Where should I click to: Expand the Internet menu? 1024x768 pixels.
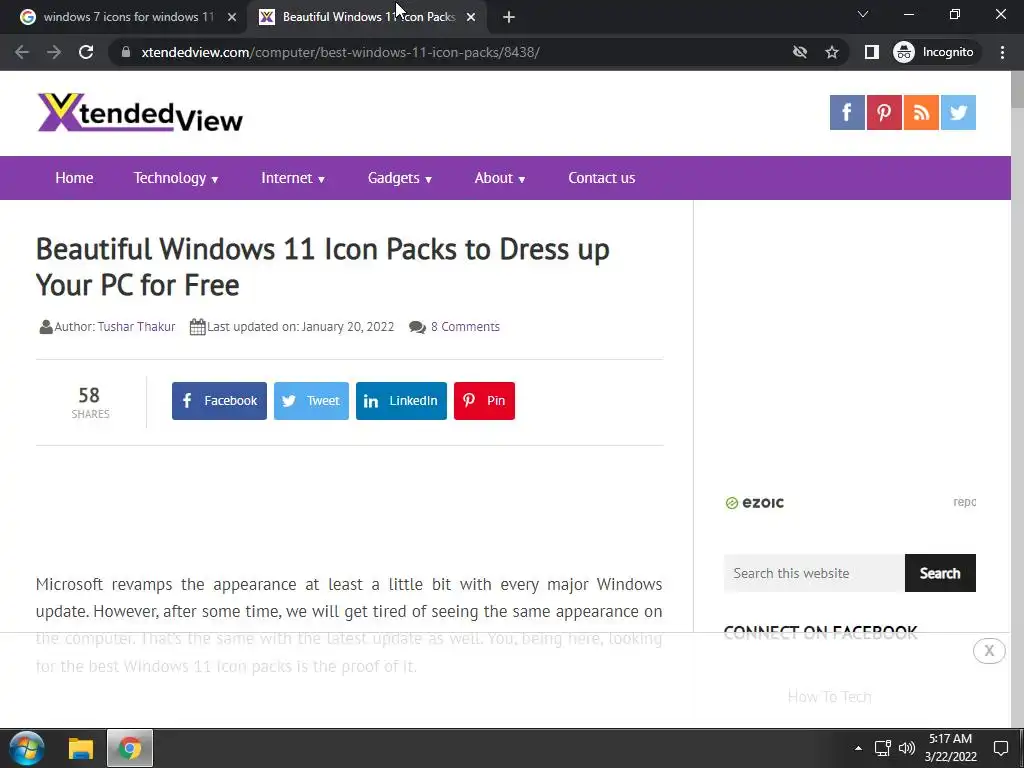(x=293, y=178)
